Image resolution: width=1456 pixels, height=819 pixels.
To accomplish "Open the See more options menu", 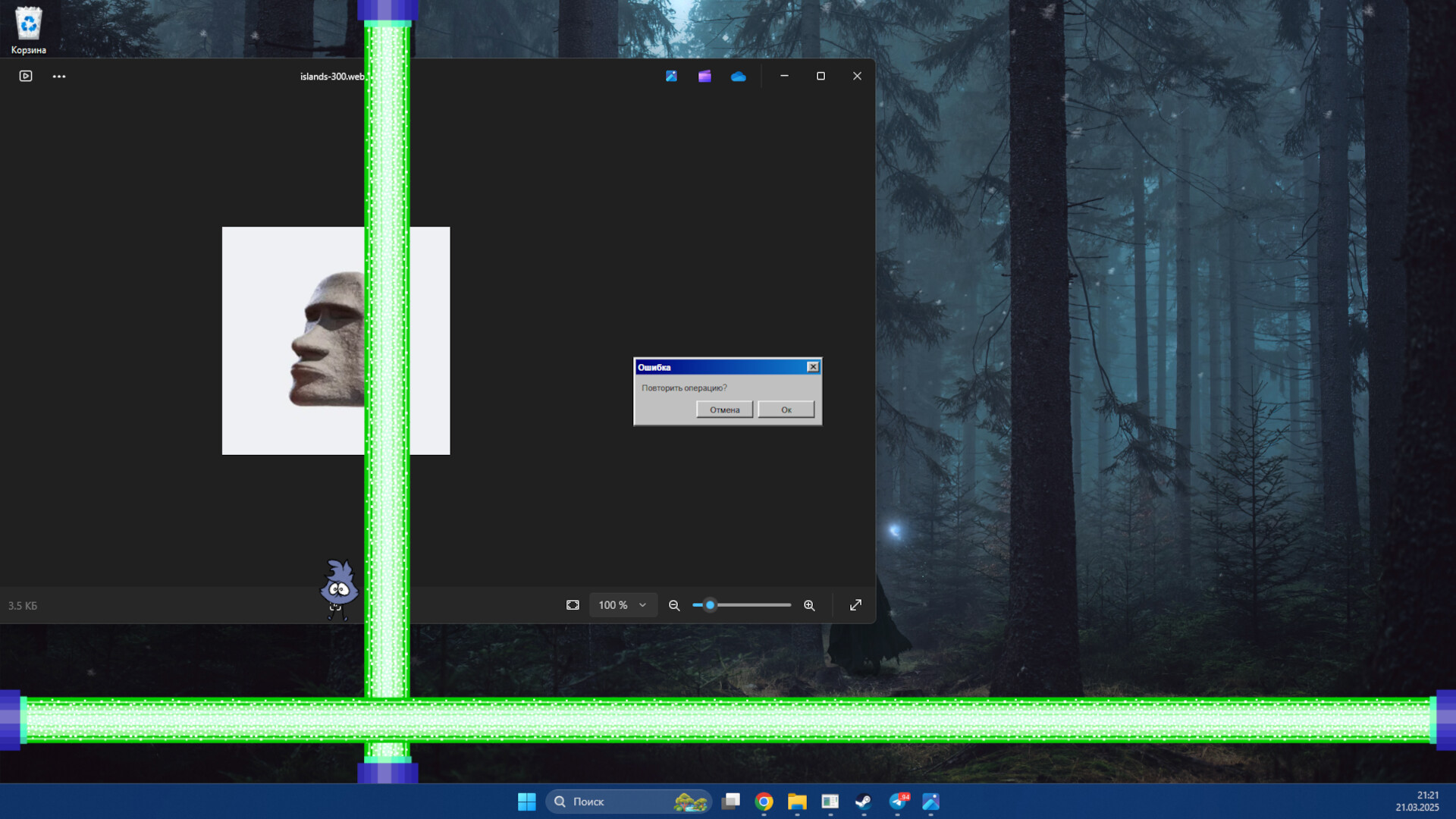I will (59, 76).
